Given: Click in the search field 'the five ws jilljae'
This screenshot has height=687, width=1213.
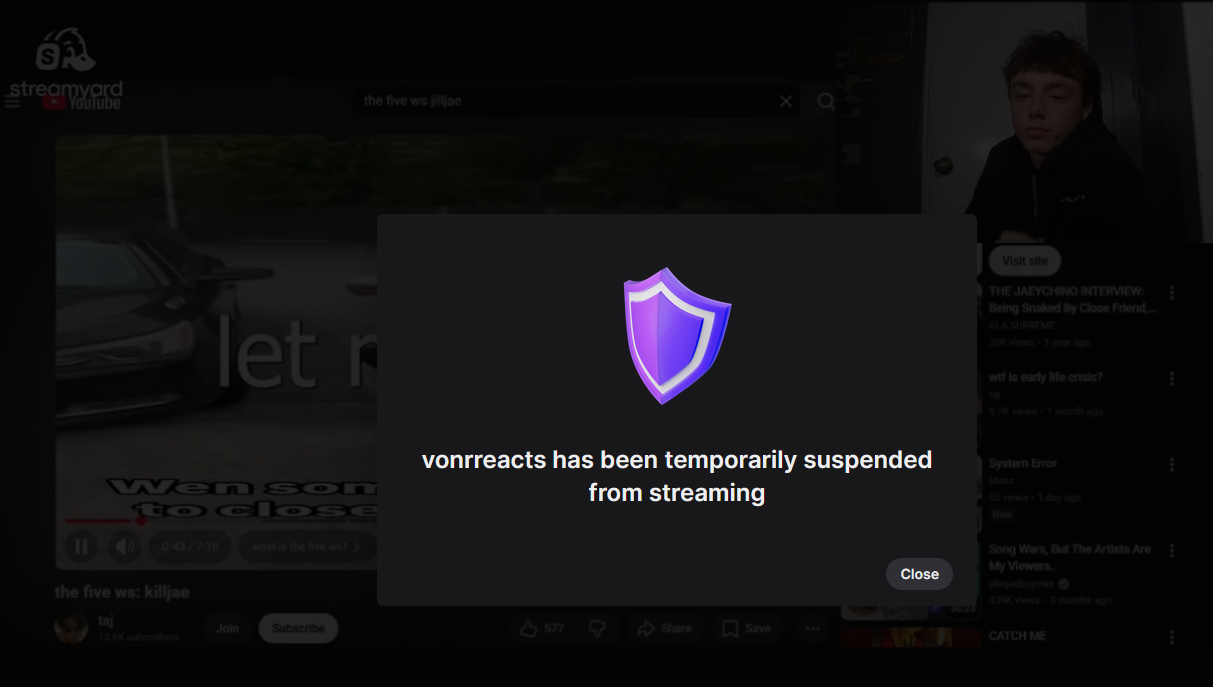Looking at the screenshot, I should [567, 101].
